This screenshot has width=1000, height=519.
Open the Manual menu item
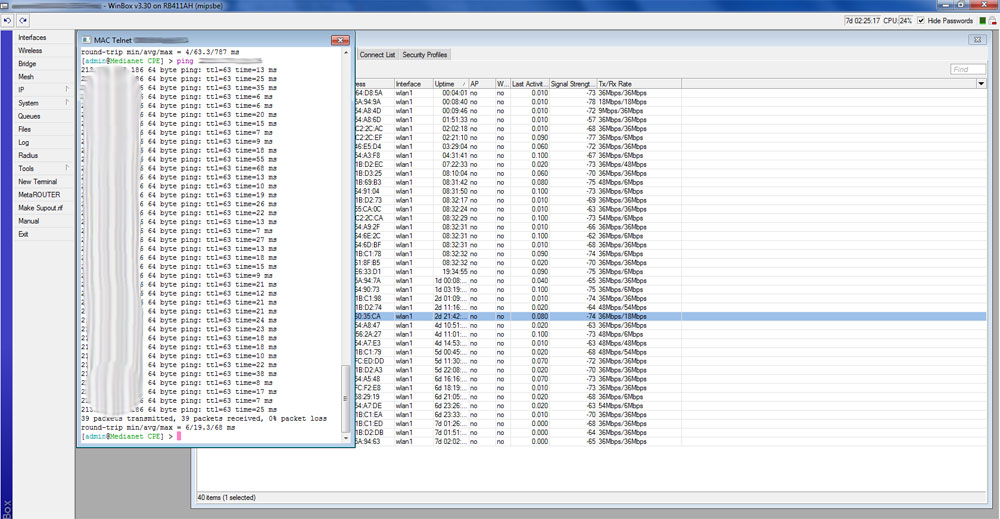point(29,221)
